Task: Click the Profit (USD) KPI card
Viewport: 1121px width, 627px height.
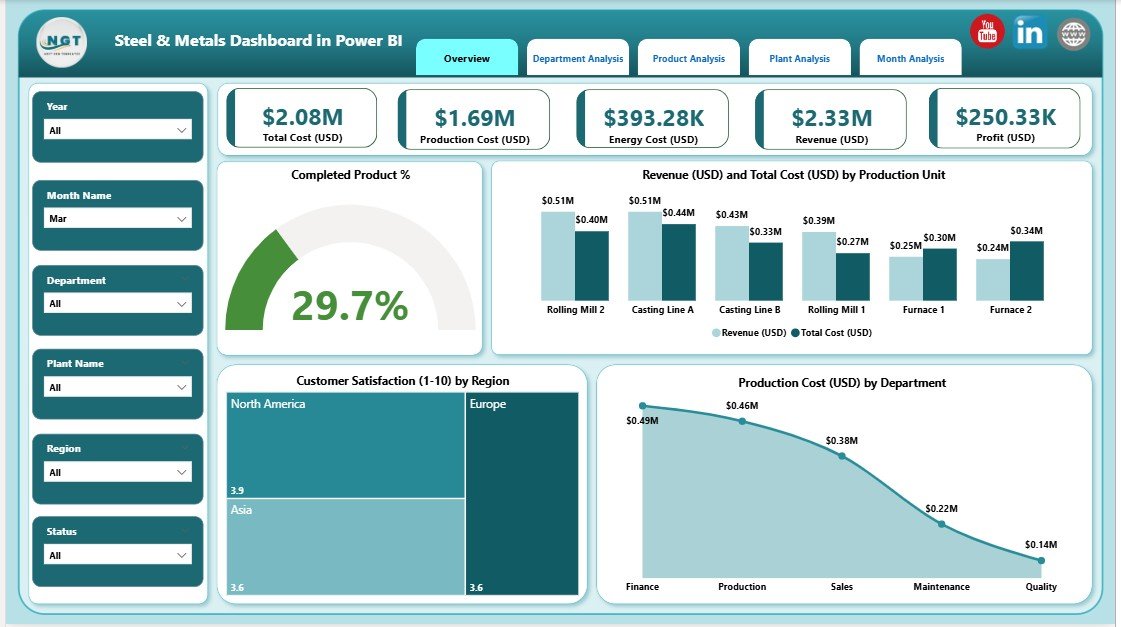Action: [1005, 119]
